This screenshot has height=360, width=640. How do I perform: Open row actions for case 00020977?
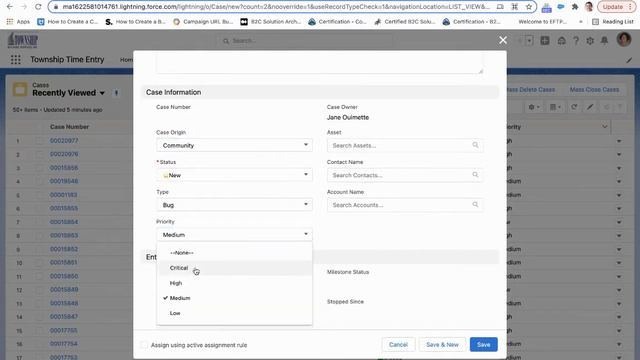point(619,141)
